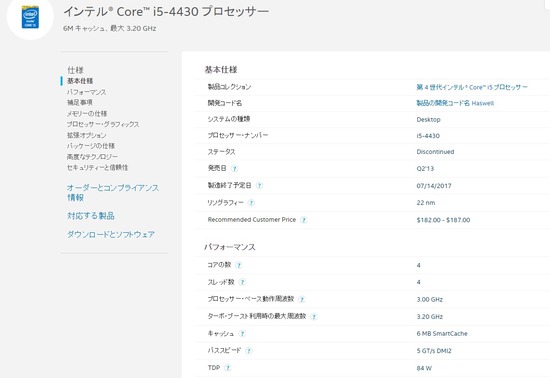Screen dimensions: 550x378
Task: Click the 基本仕様 section heading
Action: pos(221,70)
